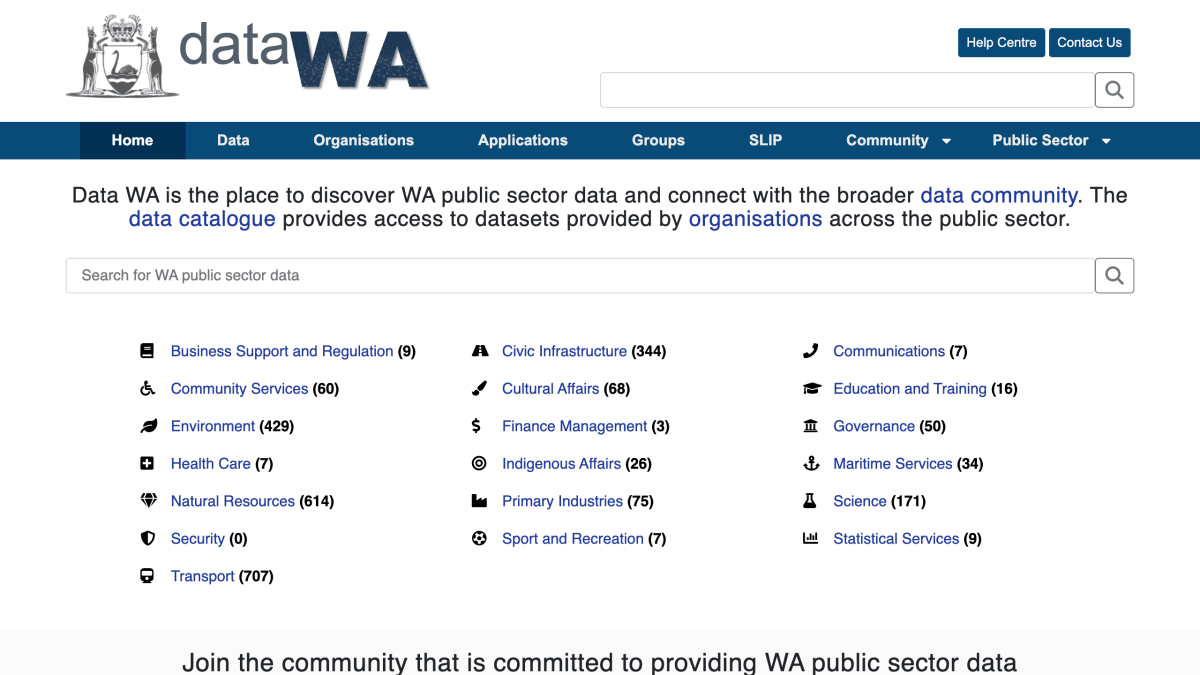
Task: Open the Organisations nav item
Action: 363,141
